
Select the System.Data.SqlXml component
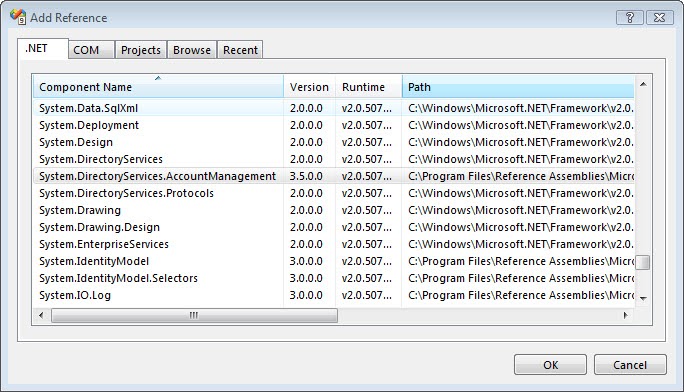334,108
